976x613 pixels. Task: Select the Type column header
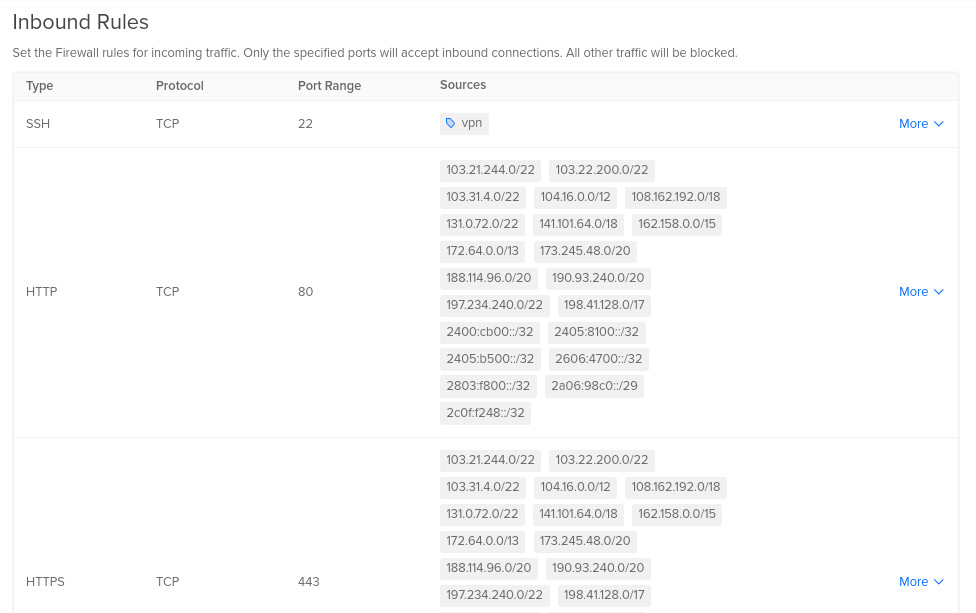(39, 86)
